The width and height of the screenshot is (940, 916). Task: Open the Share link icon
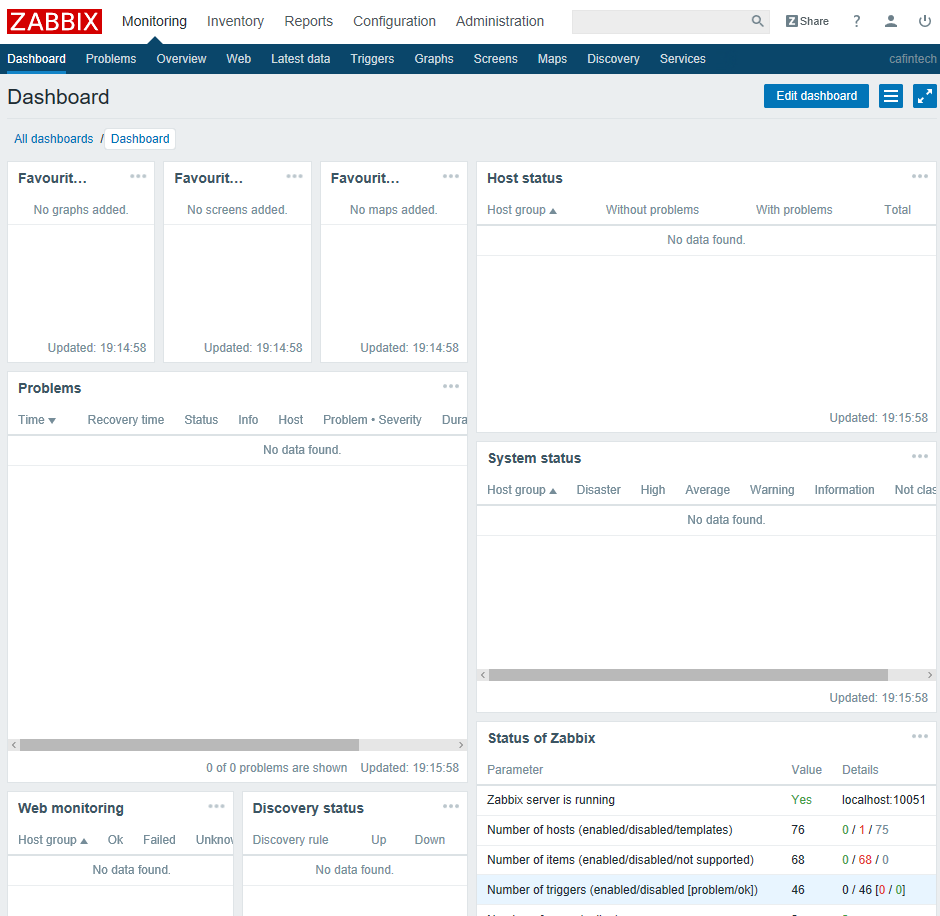point(807,21)
